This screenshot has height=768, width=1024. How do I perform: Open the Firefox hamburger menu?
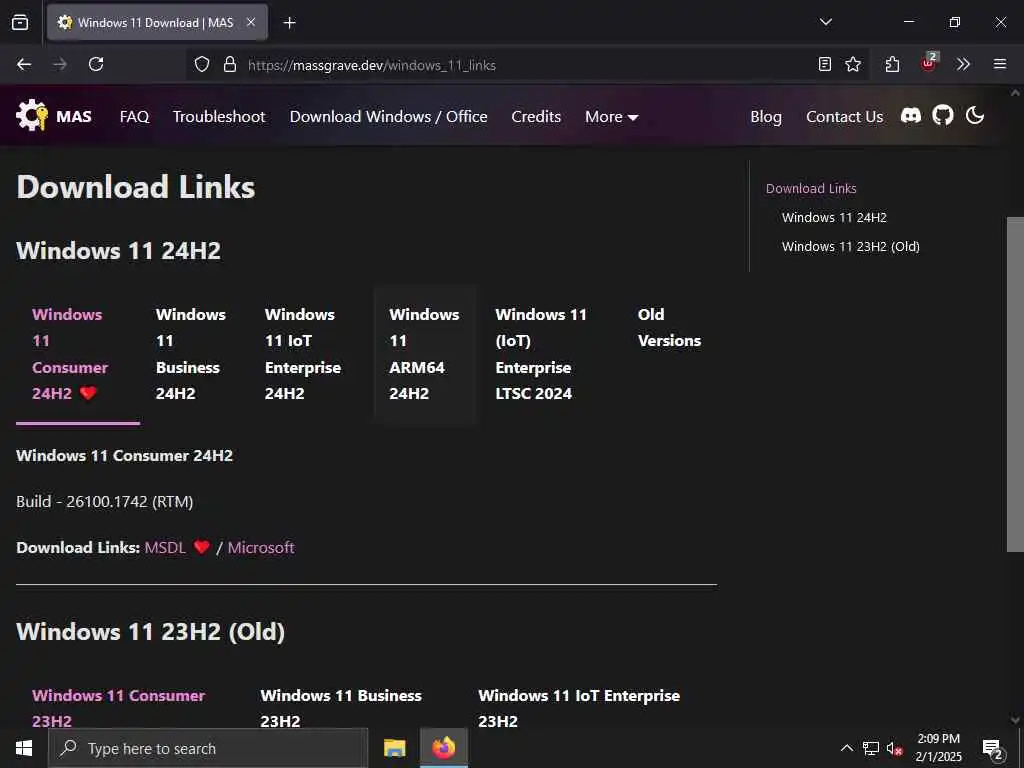pyautogui.click(x=1000, y=64)
